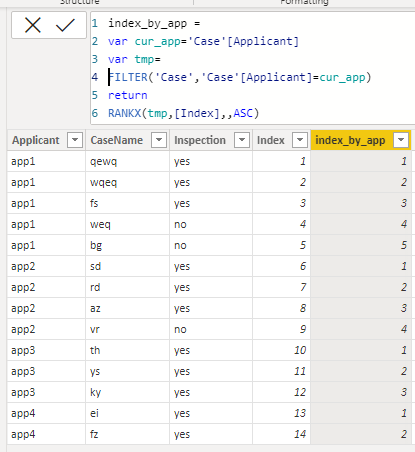Select cell with CaseName 'weq'

127,224
